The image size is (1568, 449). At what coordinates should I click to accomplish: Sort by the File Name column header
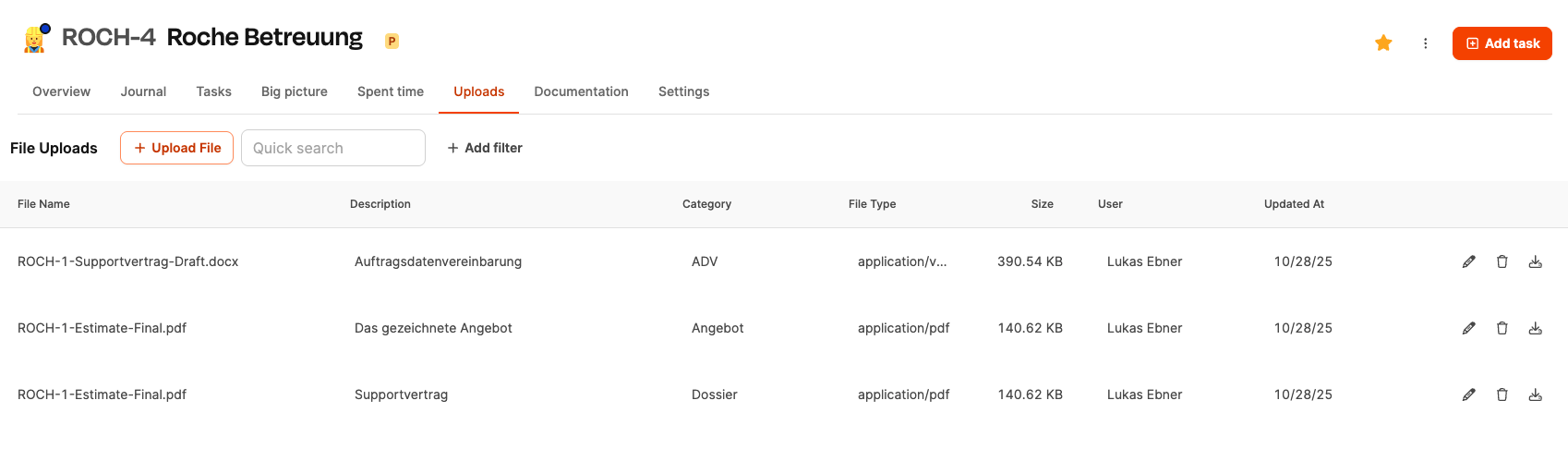click(43, 204)
